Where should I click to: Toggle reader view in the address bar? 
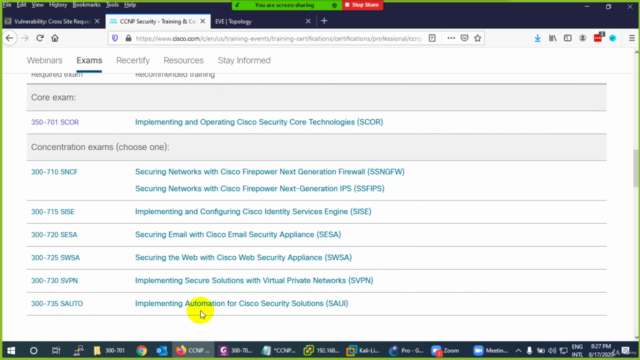tap(432, 38)
